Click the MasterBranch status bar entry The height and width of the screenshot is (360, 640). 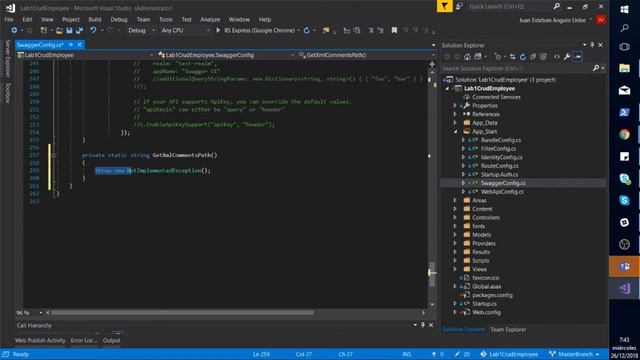click(x=574, y=354)
